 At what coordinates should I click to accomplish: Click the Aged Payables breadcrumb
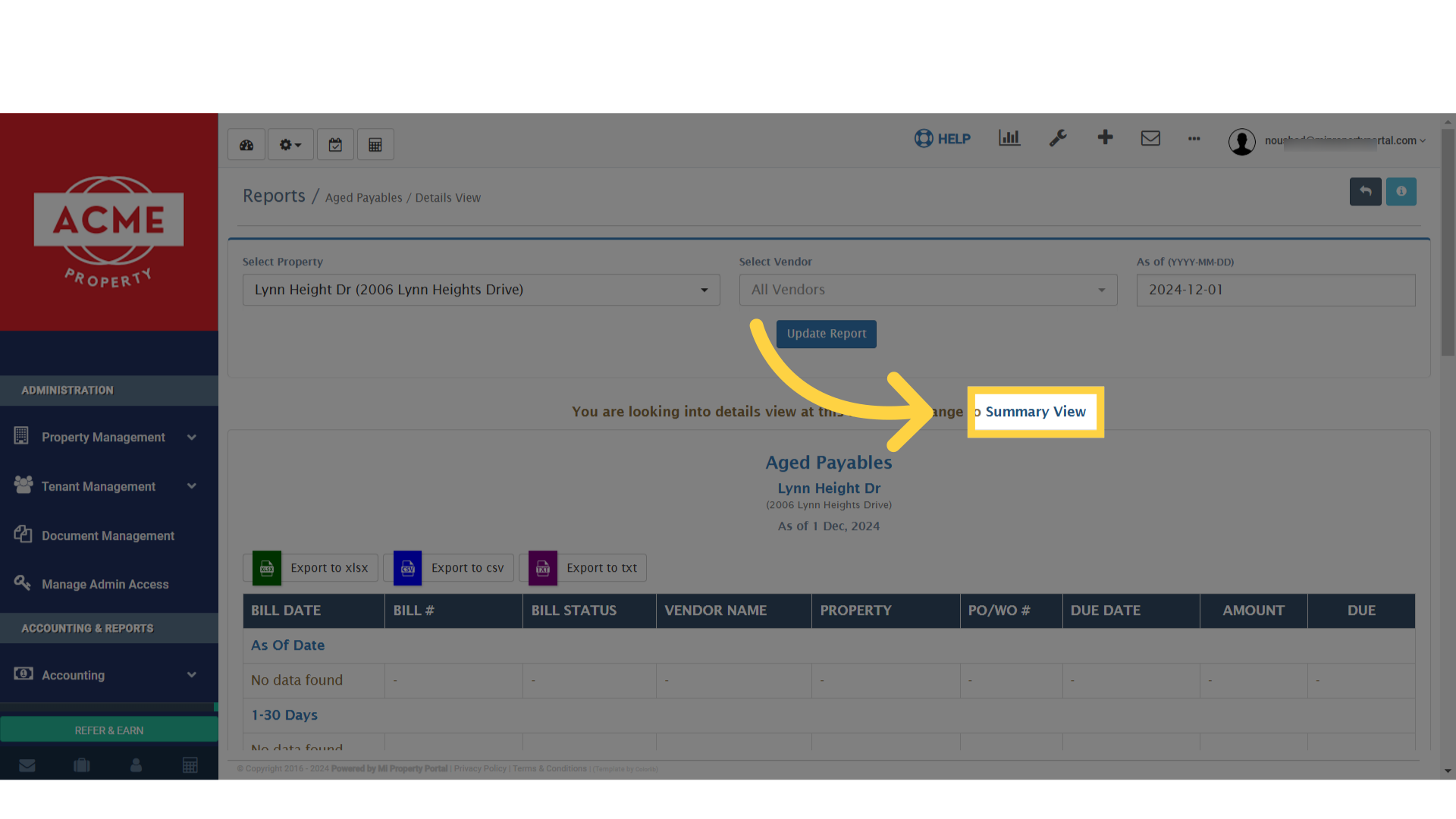pyautogui.click(x=364, y=198)
